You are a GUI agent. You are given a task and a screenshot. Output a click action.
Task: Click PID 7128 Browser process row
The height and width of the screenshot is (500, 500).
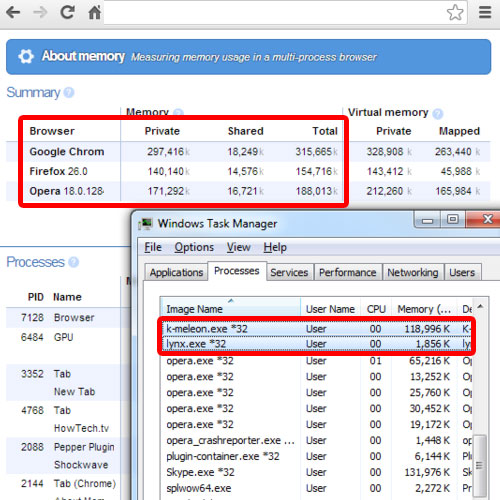tap(68, 317)
